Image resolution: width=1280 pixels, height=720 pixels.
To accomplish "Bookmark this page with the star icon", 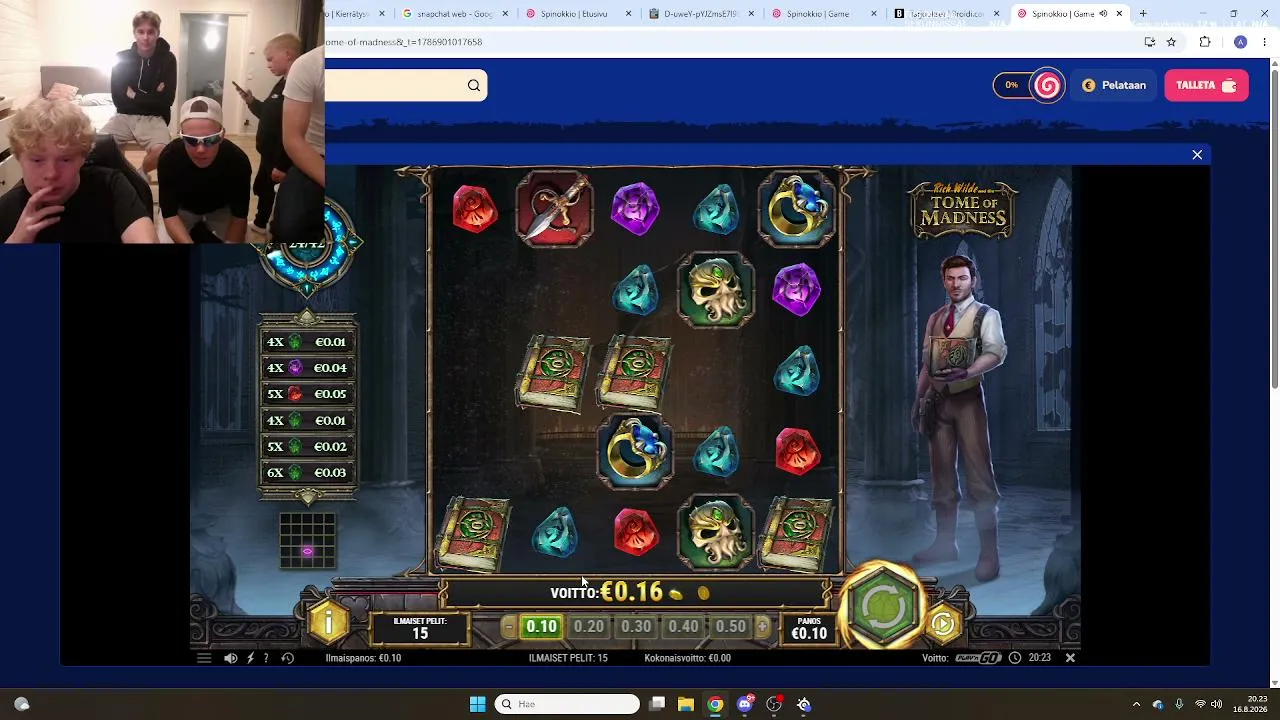I will click(1171, 42).
